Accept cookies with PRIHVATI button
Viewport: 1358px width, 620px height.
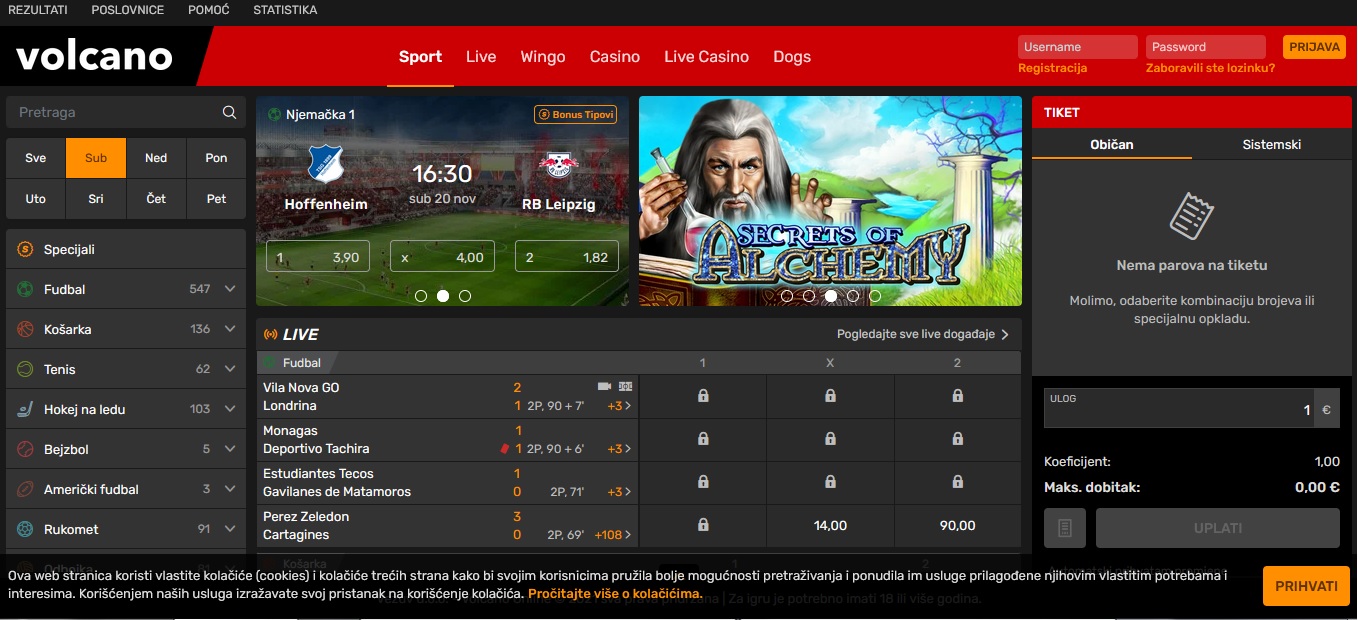point(1306,586)
